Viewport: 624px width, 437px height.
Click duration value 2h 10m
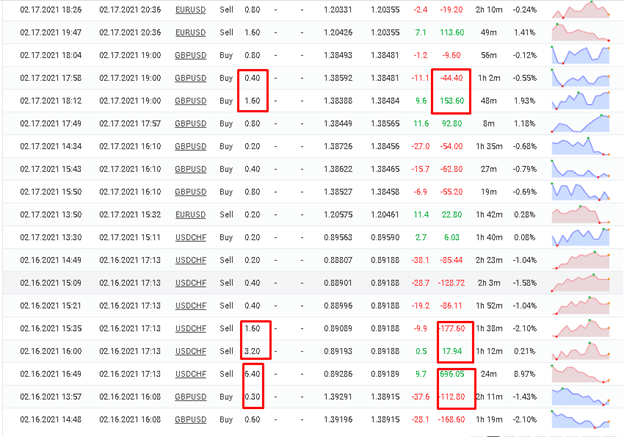pyautogui.click(x=489, y=10)
